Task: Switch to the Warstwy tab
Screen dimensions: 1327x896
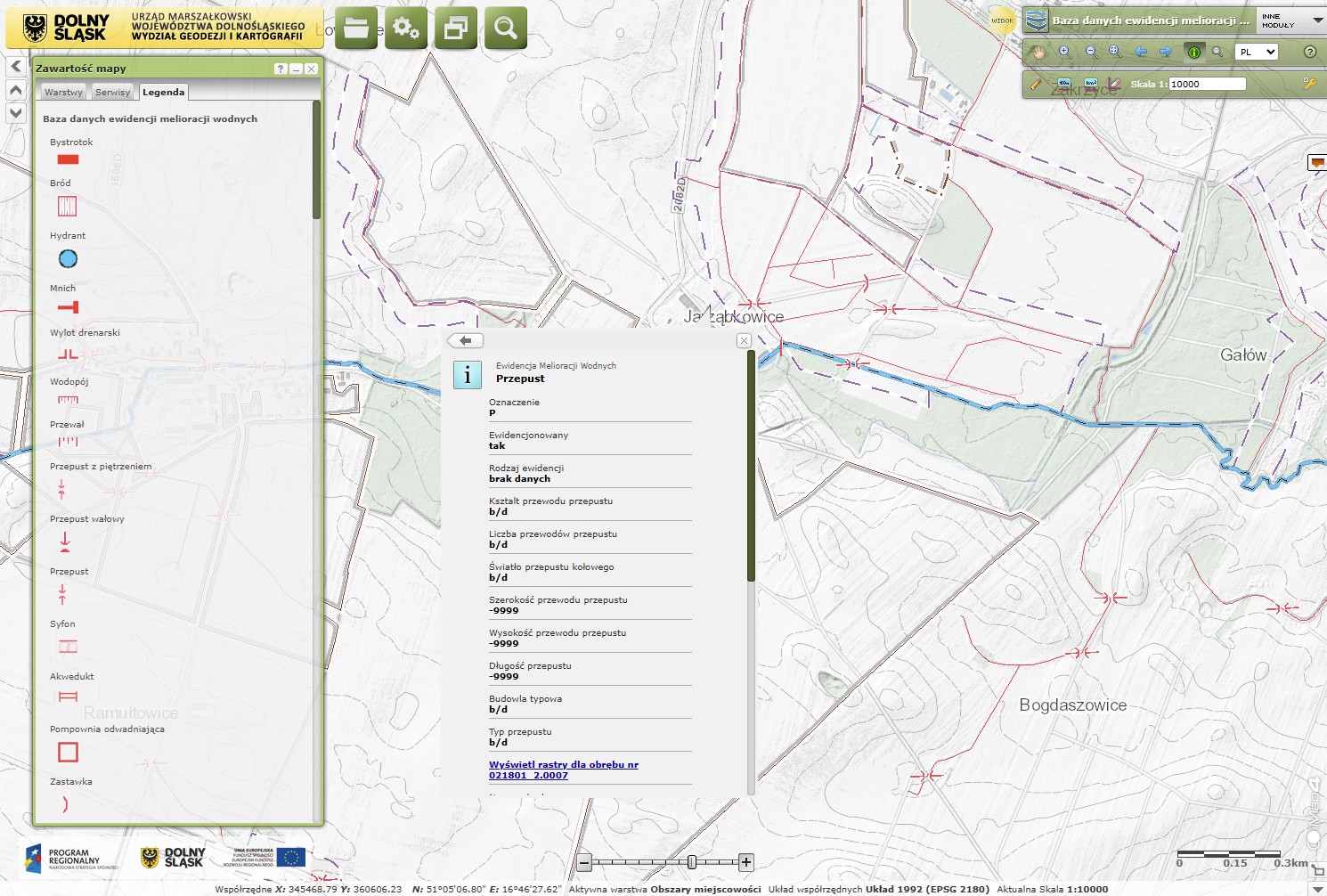Action: [63, 92]
